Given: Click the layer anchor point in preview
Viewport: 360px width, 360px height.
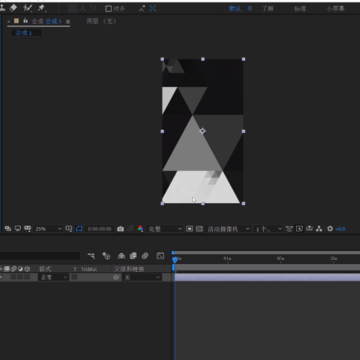Looking at the screenshot, I should point(202,131).
